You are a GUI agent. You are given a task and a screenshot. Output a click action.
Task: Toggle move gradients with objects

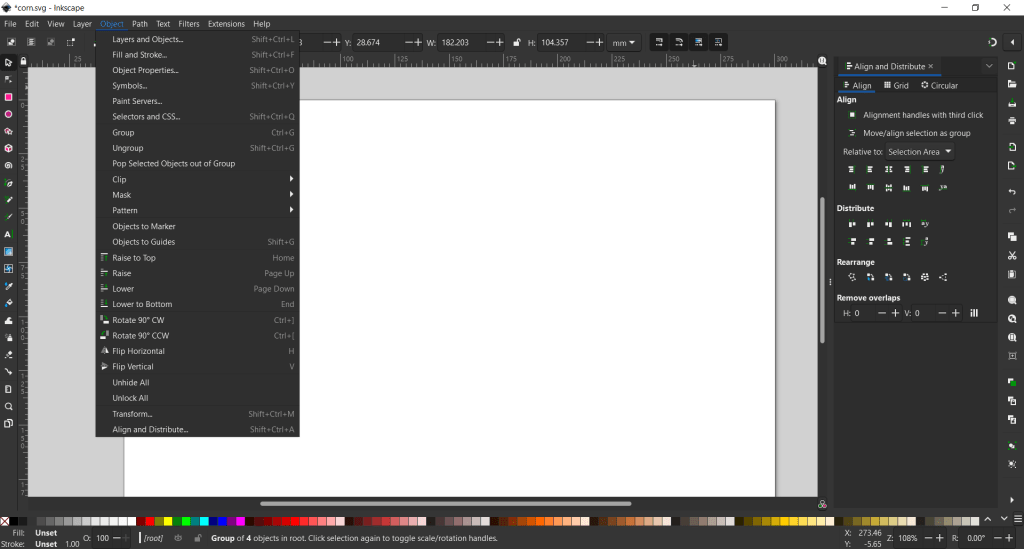[x=698, y=42]
